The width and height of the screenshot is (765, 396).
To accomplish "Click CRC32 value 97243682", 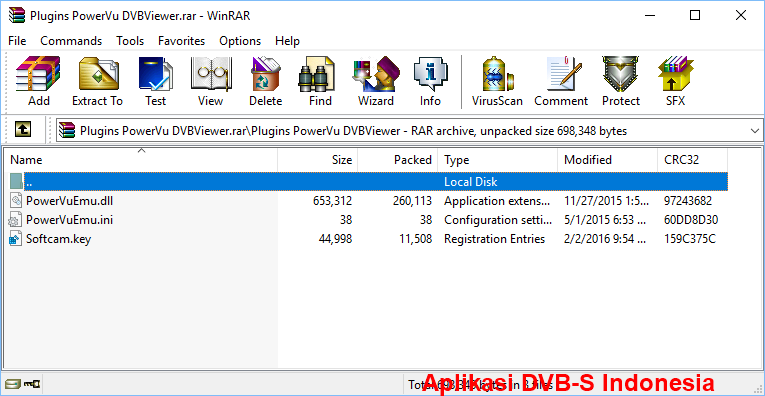I will coord(687,200).
